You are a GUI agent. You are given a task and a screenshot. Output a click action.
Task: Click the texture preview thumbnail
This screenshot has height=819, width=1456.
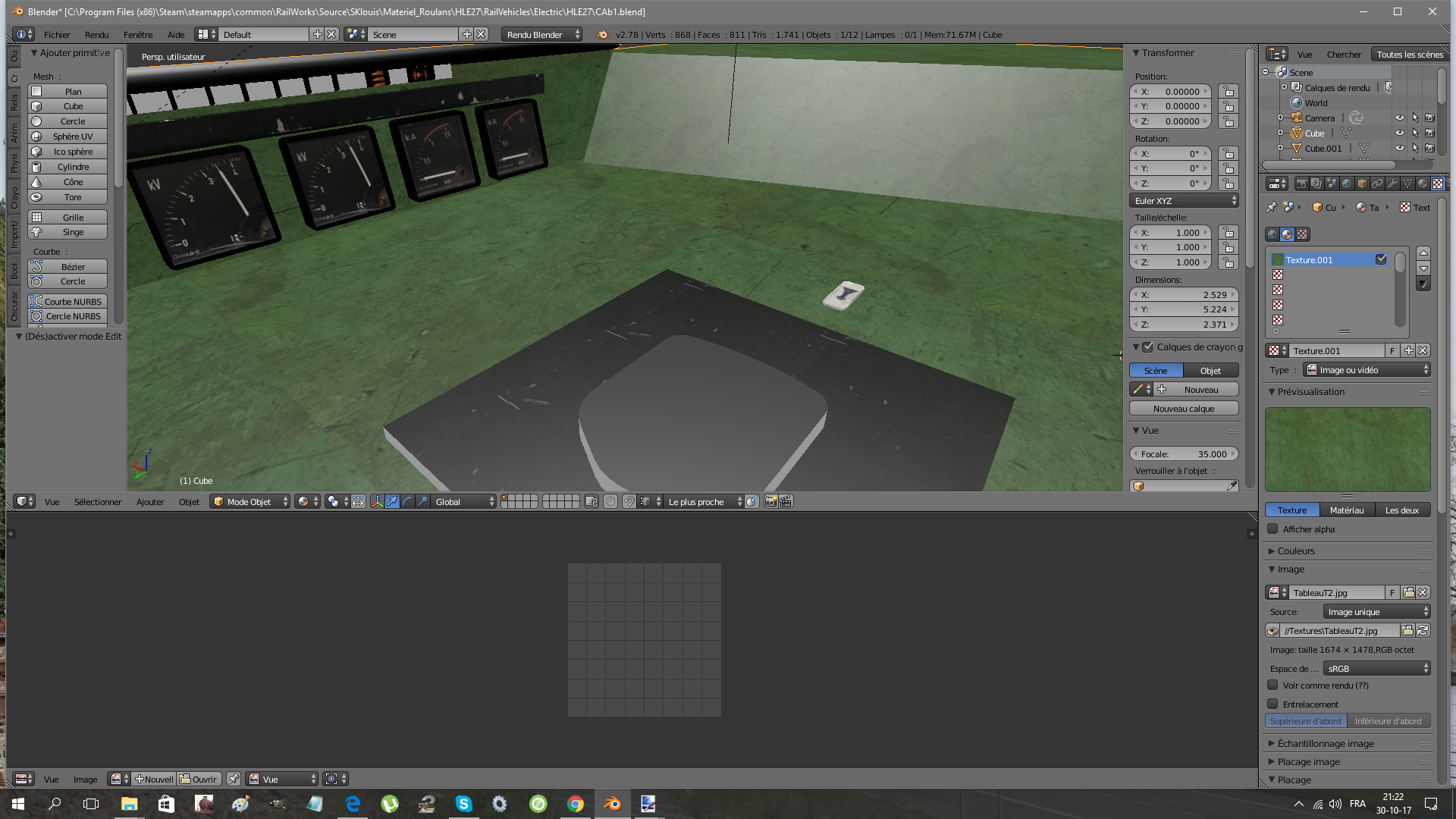pos(1348,449)
